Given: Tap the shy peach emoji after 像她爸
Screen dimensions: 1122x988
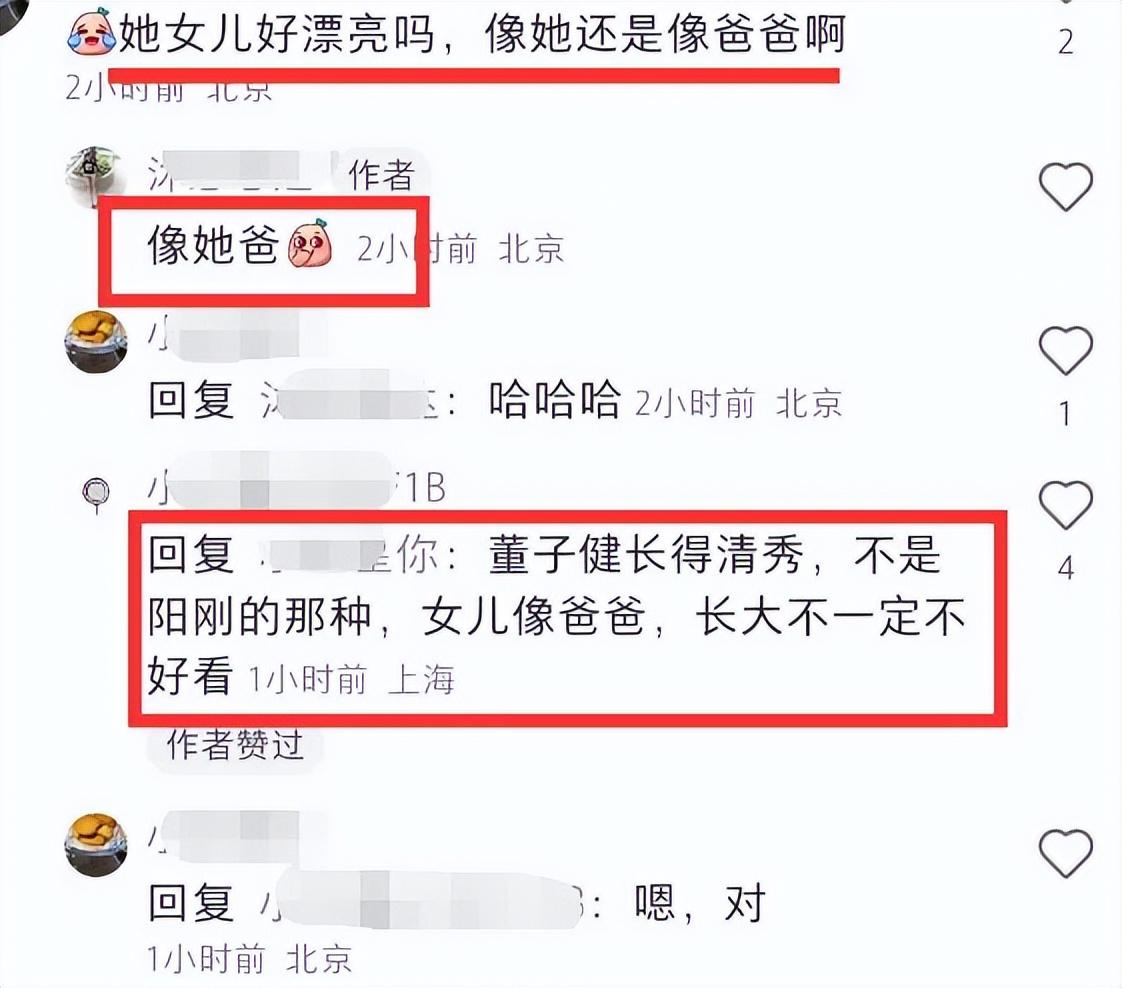Looking at the screenshot, I should [310, 245].
